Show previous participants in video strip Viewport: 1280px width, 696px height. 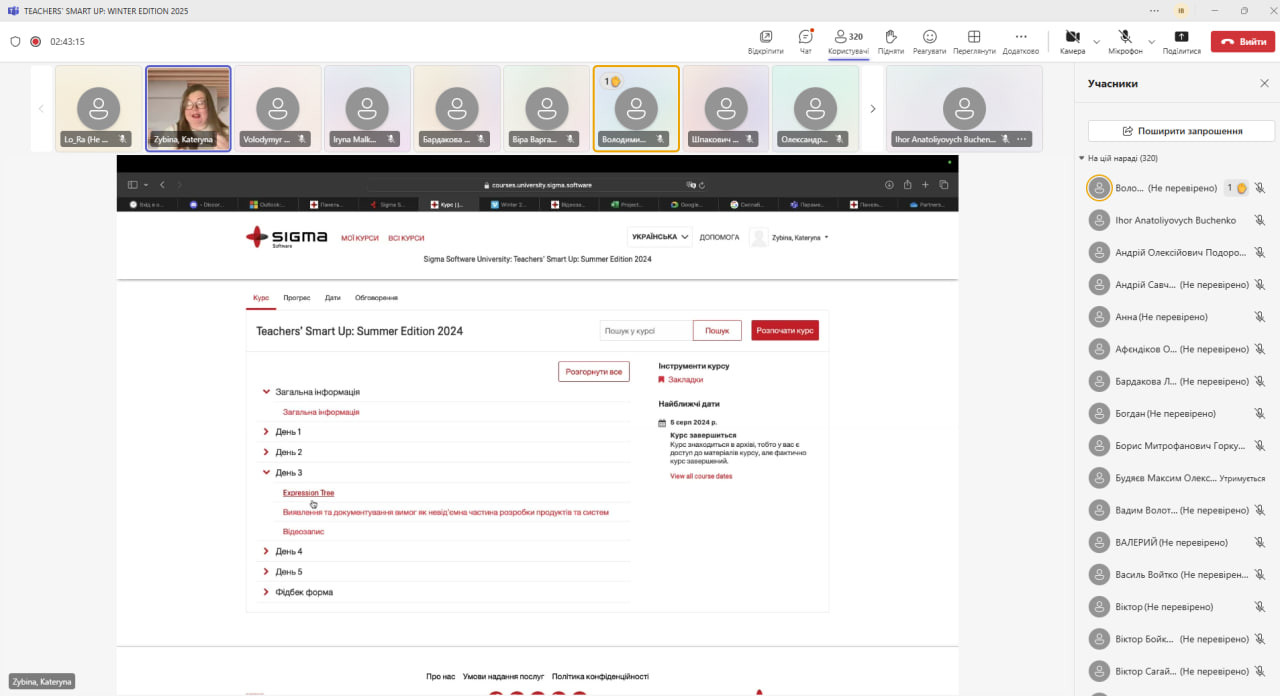[x=41, y=108]
